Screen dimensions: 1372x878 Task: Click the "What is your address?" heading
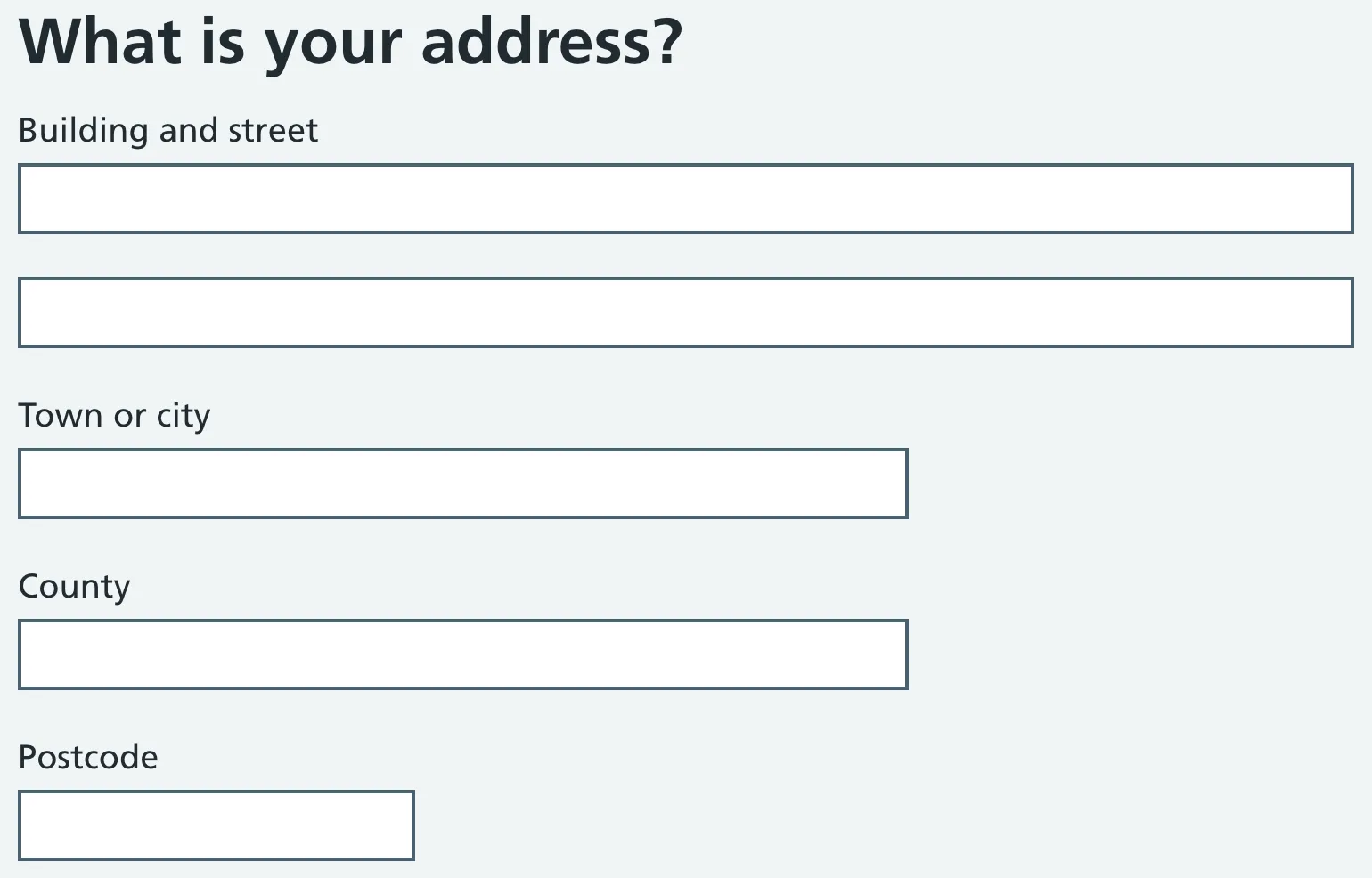click(x=350, y=42)
